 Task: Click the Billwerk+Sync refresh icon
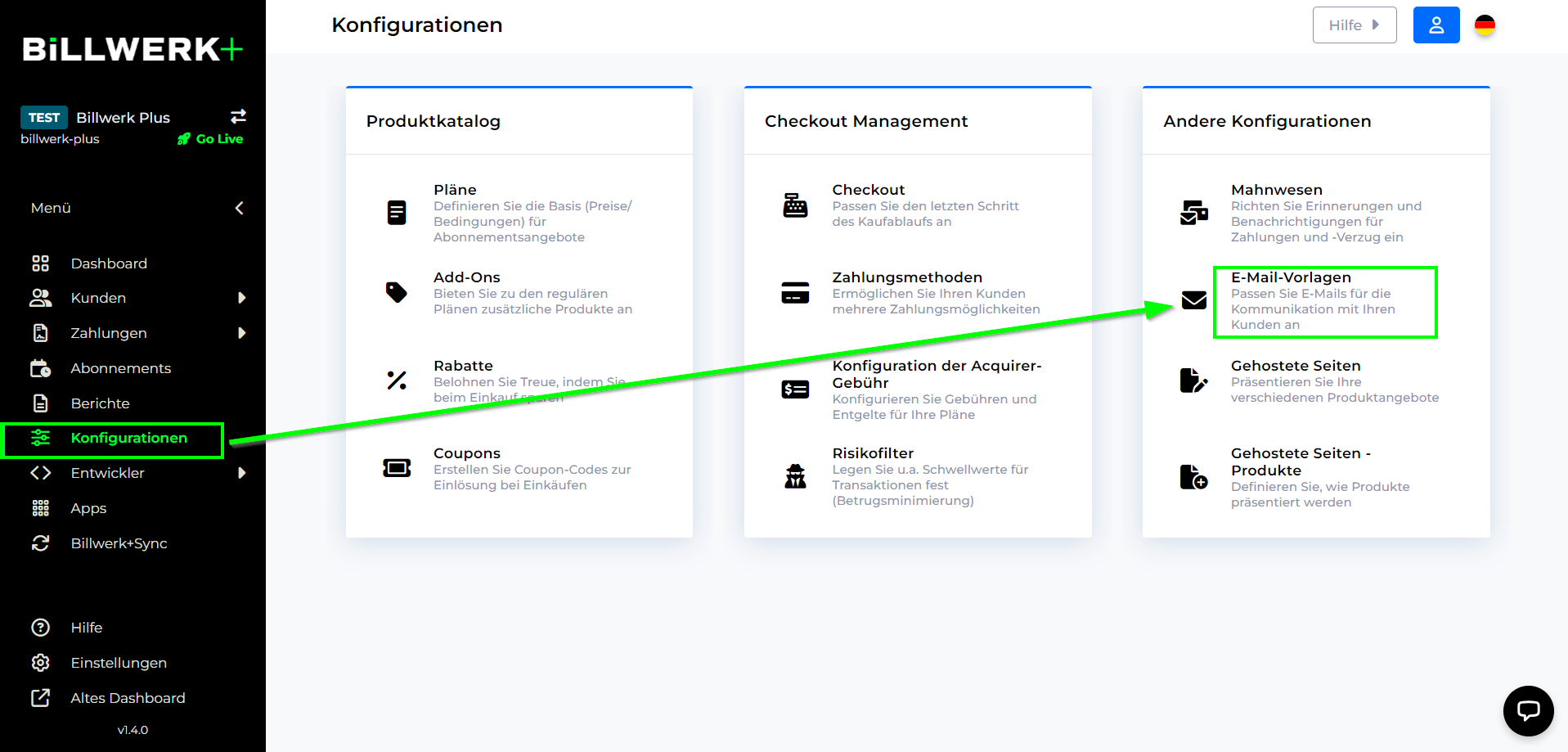tap(40, 543)
